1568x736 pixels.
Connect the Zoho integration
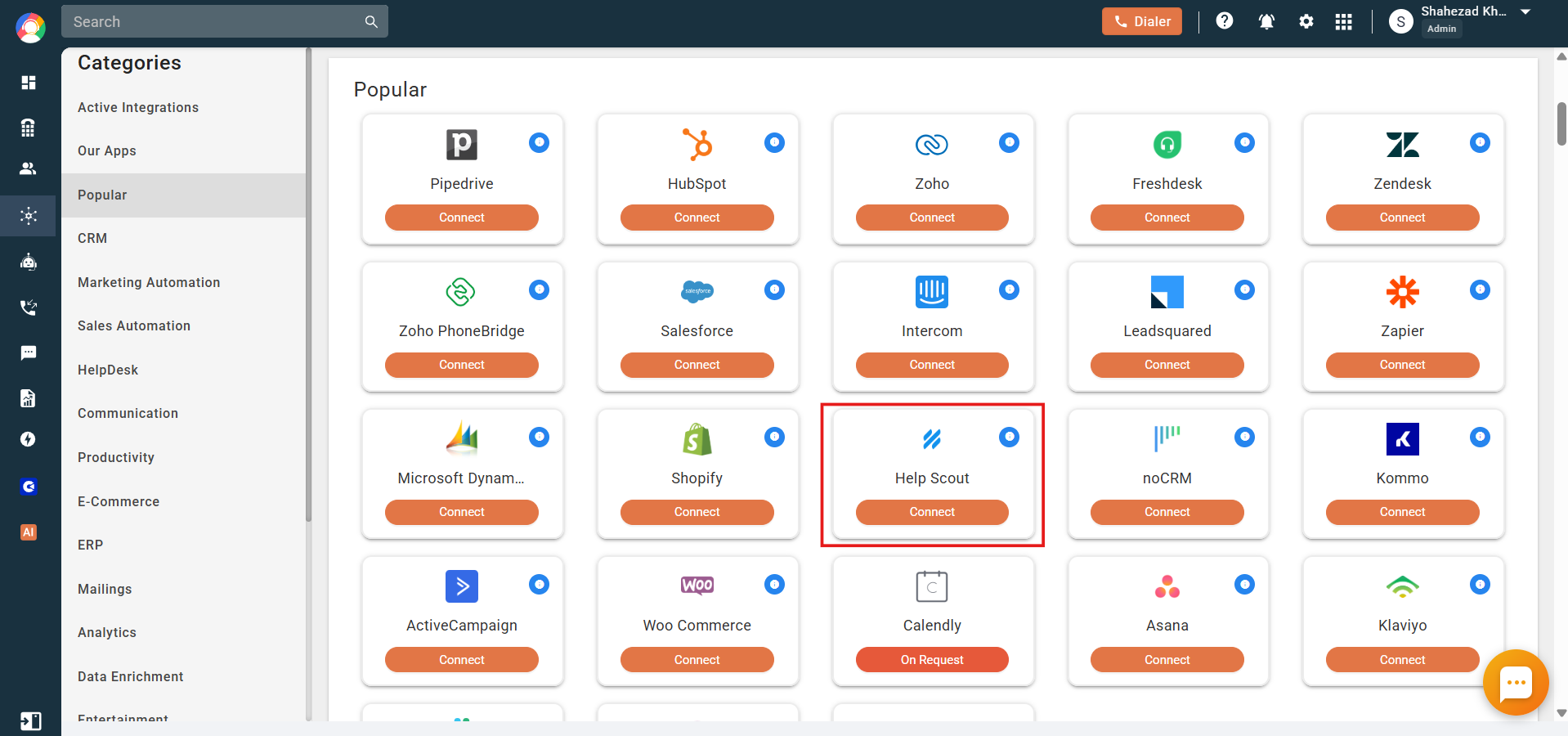pyautogui.click(x=932, y=218)
